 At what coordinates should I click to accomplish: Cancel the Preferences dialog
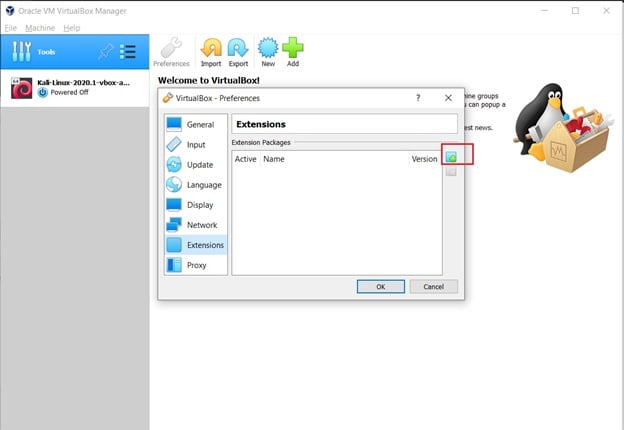click(433, 286)
